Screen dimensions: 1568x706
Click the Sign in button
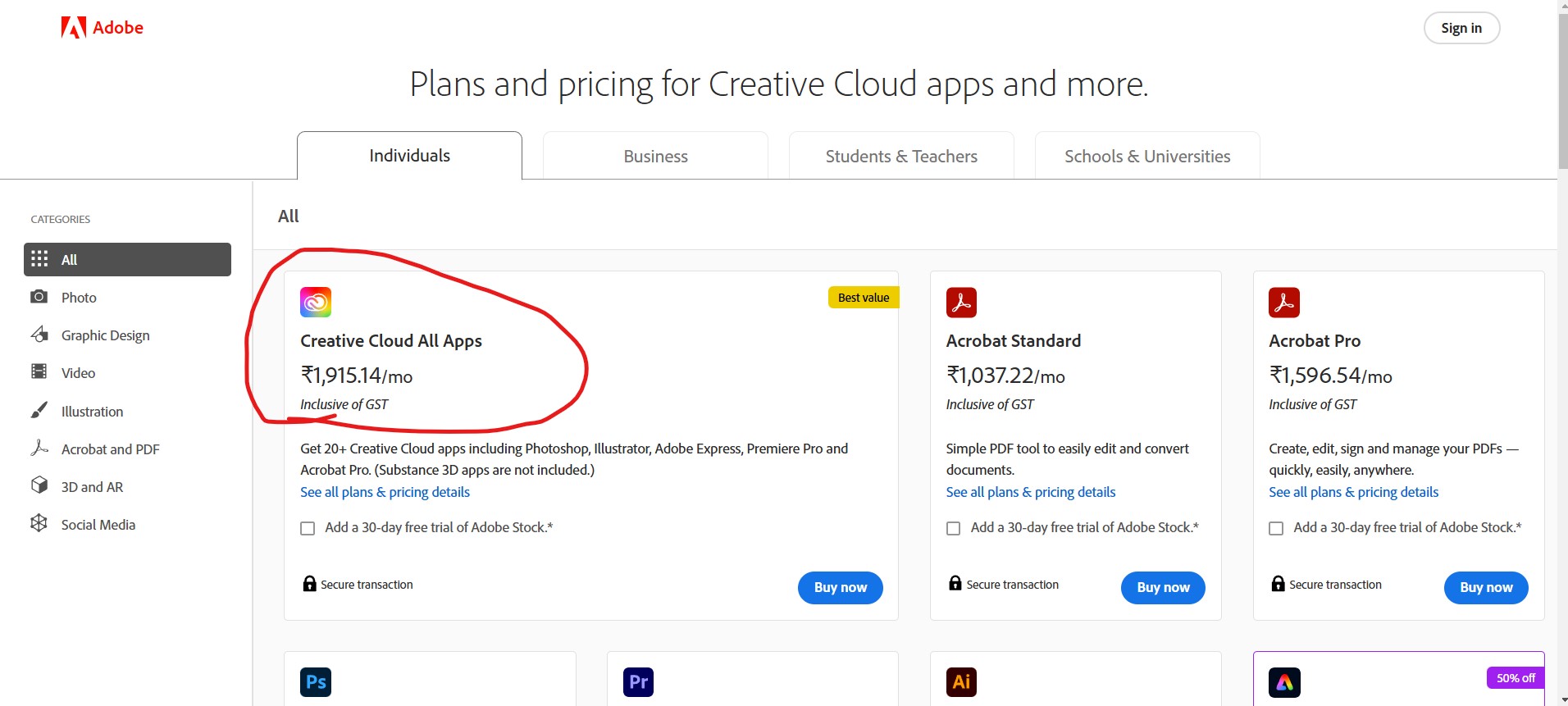[1461, 28]
